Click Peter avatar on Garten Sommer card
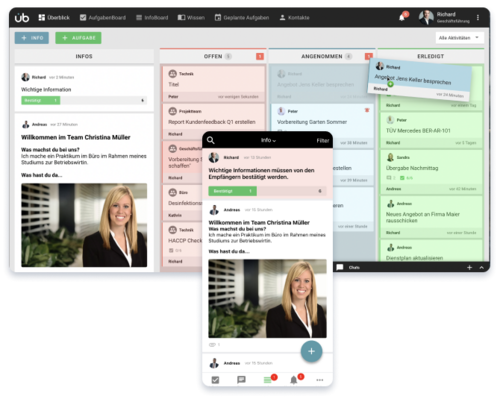Screen dimensions: 500x399 click(x=281, y=111)
